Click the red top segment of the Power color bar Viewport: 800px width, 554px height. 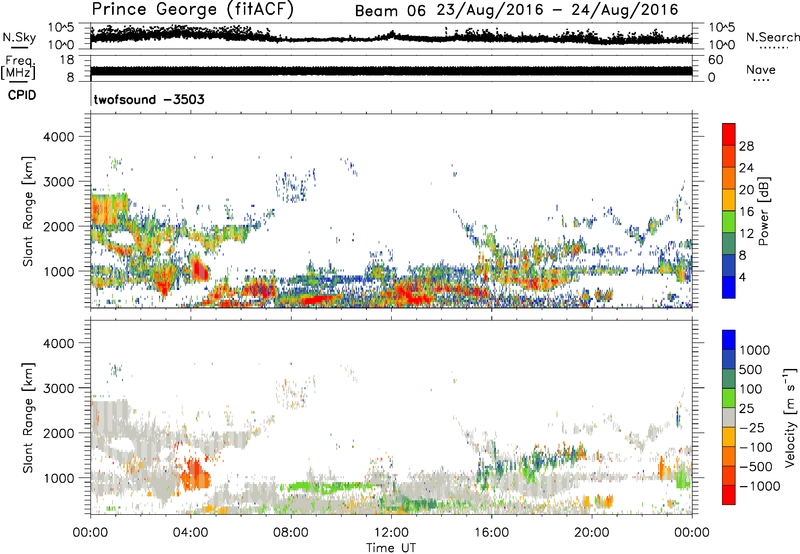729,134
